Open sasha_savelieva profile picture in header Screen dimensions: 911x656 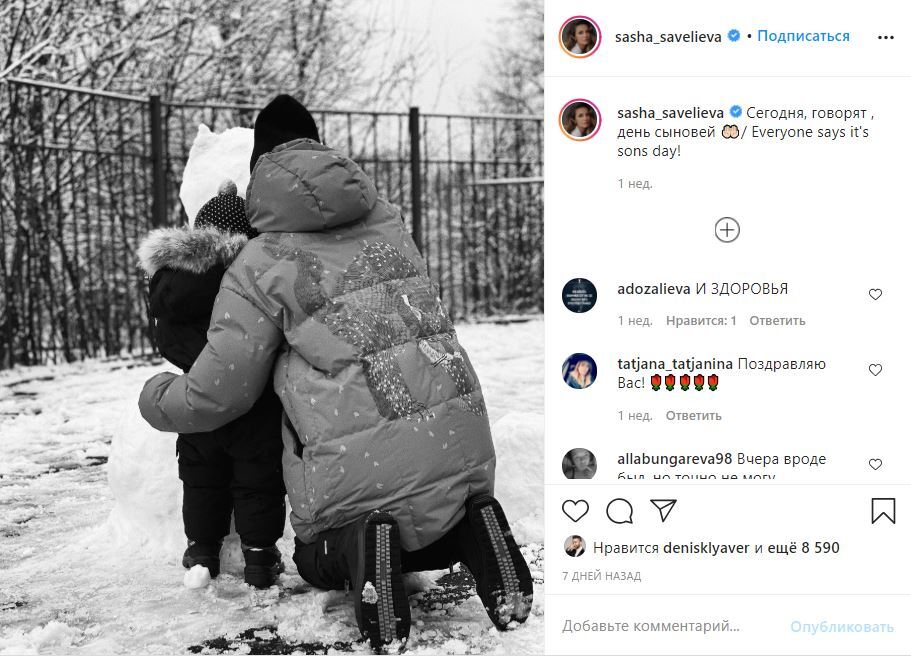(580, 37)
